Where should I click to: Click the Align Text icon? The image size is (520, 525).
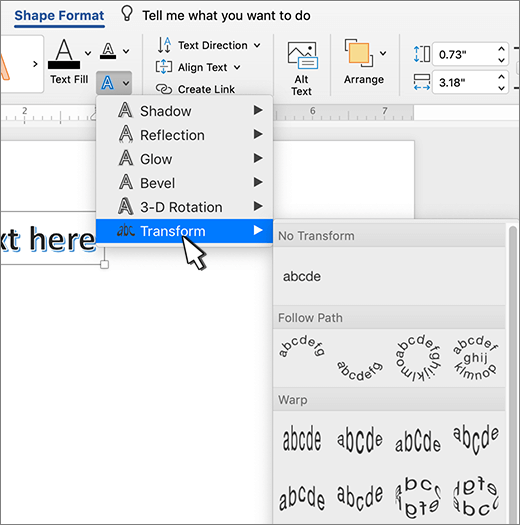[x=163, y=67]
